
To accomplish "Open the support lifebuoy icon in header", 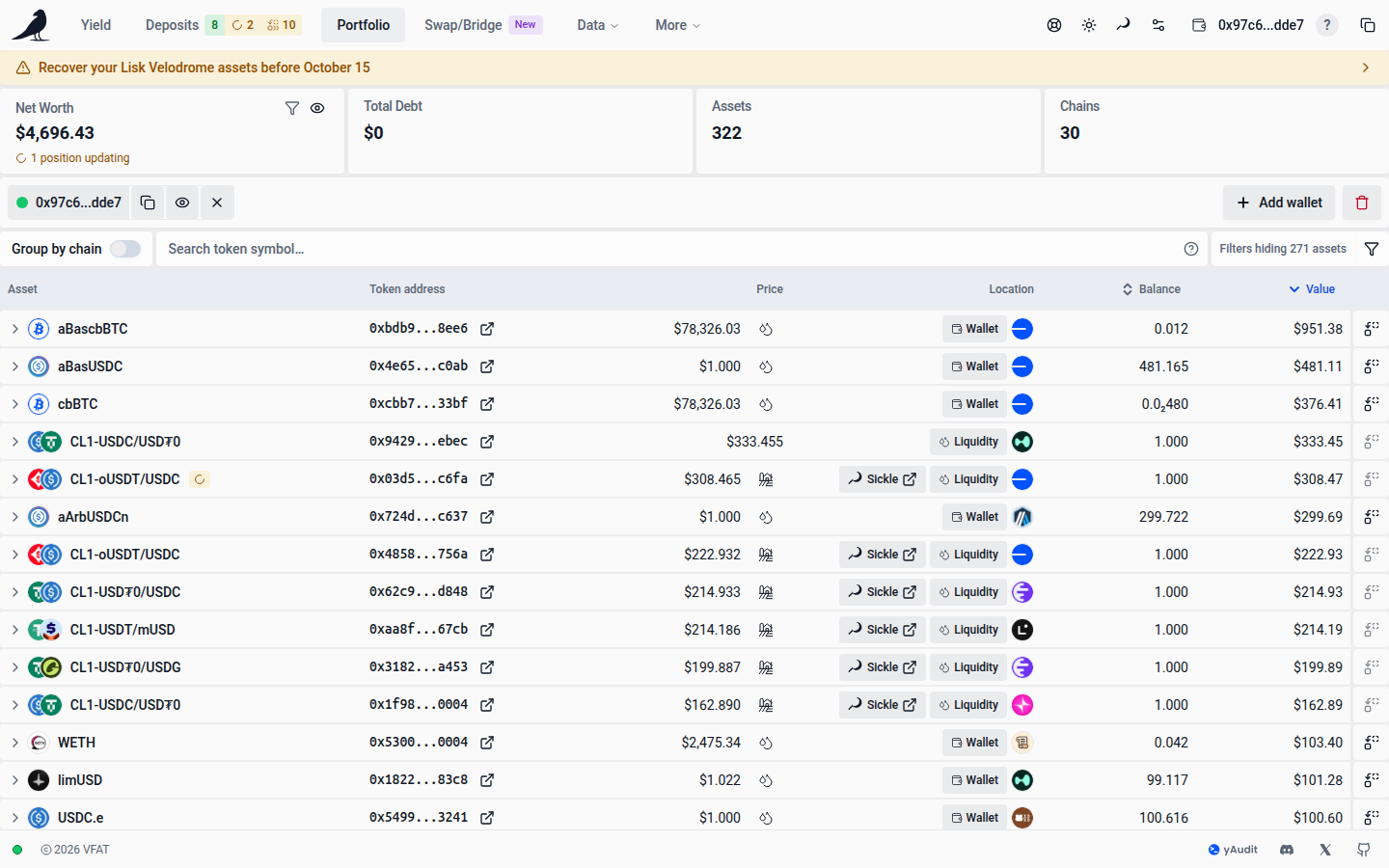I will (1054, 25).
